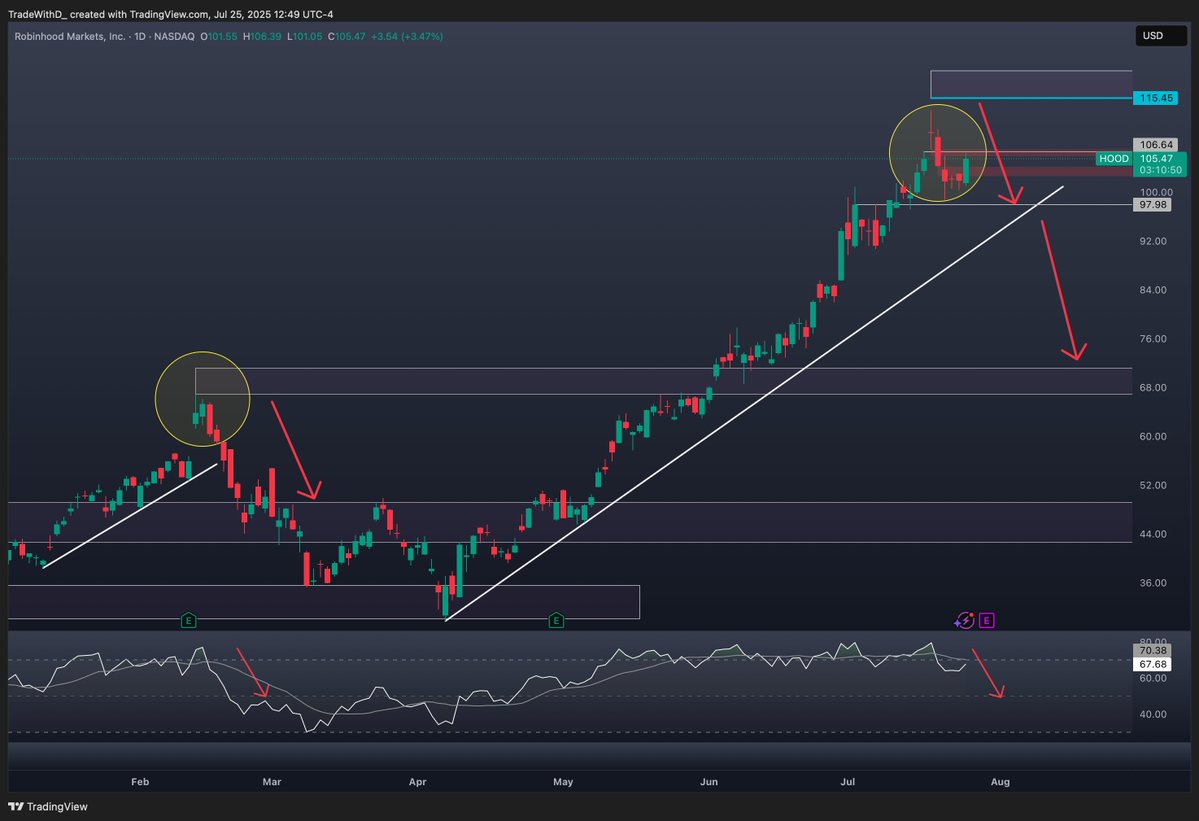Click the high value H106.39
Screen dimensions: 1199x821
[262, 36]
